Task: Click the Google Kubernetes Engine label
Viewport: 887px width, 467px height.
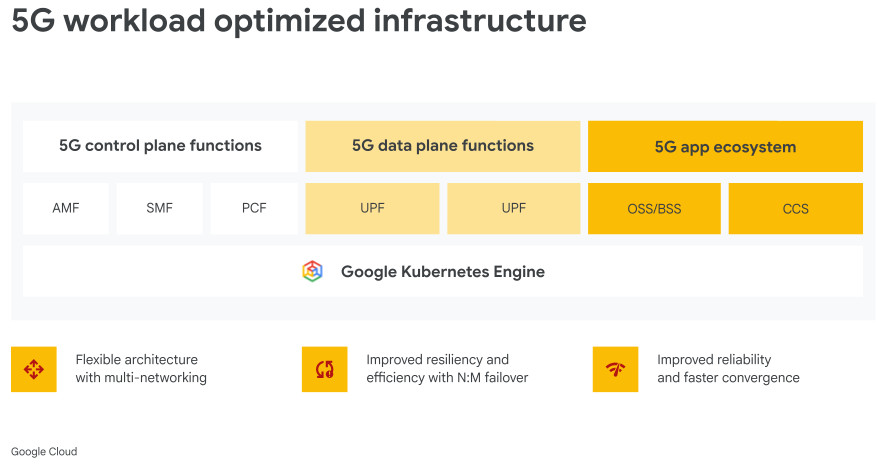Action: (443, 271)
